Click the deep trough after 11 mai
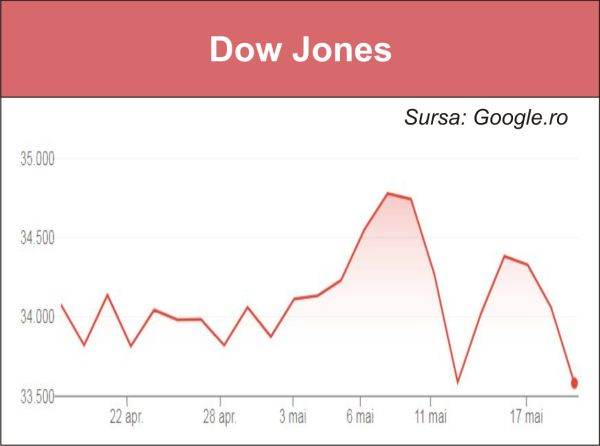The height and width of the screenshot is (446, 600). [x=458, y=382]
